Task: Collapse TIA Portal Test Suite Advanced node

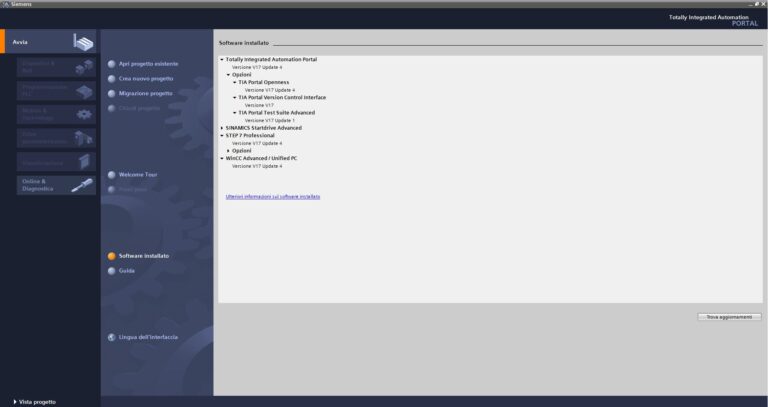Action: click(235, 113)
